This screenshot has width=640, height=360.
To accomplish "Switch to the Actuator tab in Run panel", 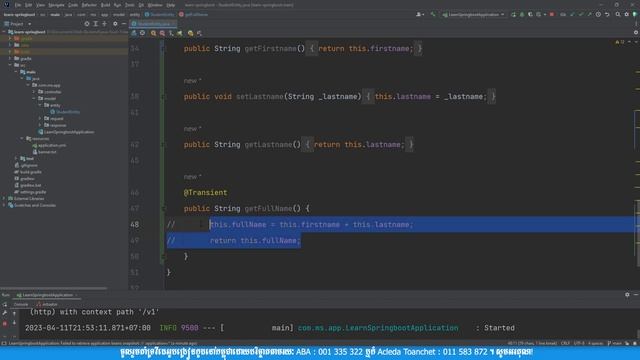I will point(47,304).
